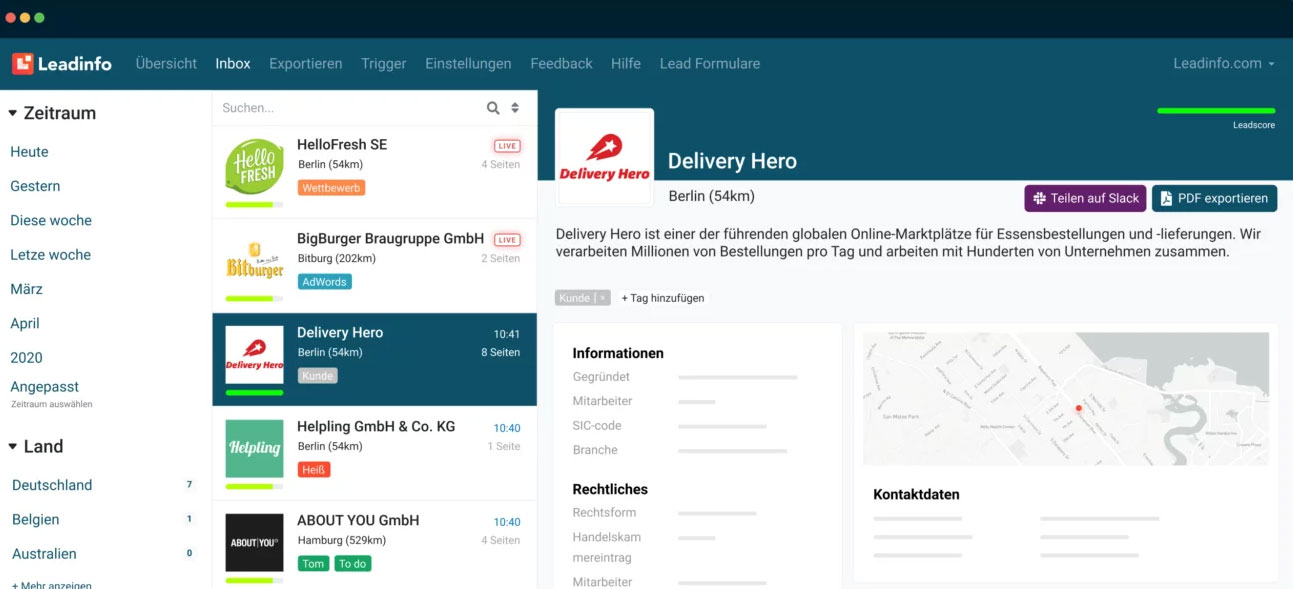
Task: Click the red location marker on the map
Action: click(x=1078, y=408)
